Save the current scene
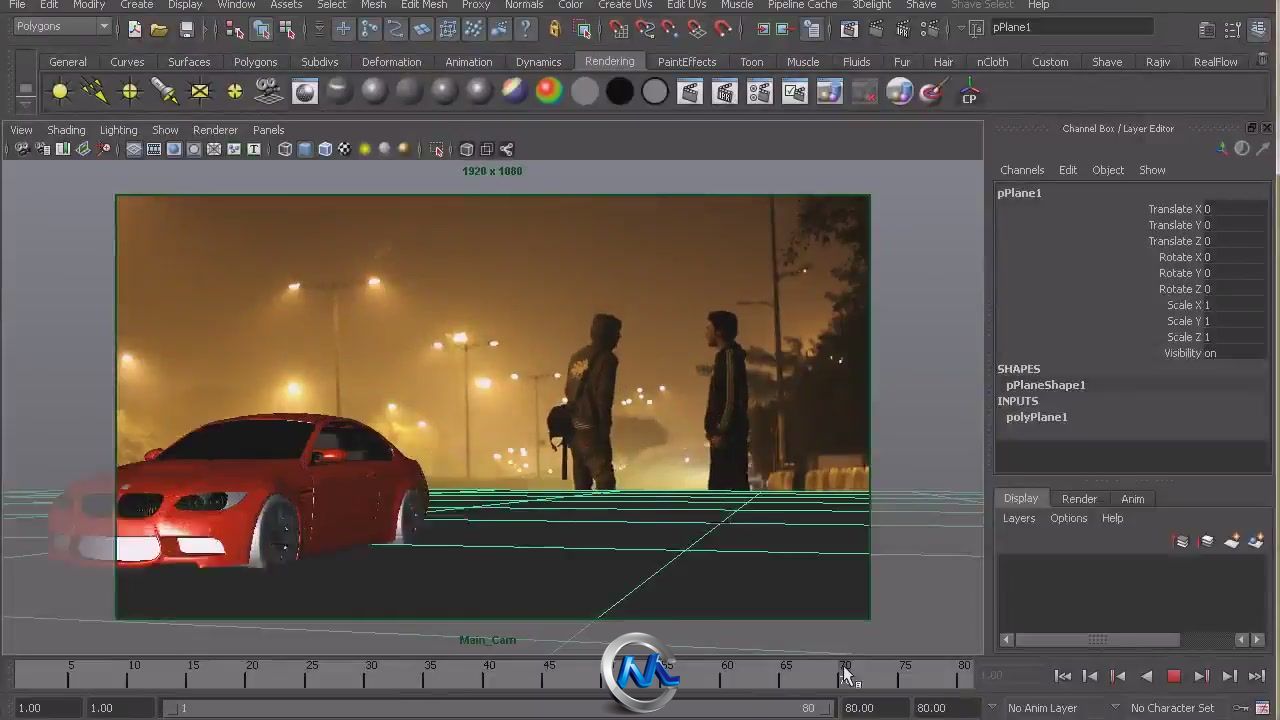 [x=186, y=29]
